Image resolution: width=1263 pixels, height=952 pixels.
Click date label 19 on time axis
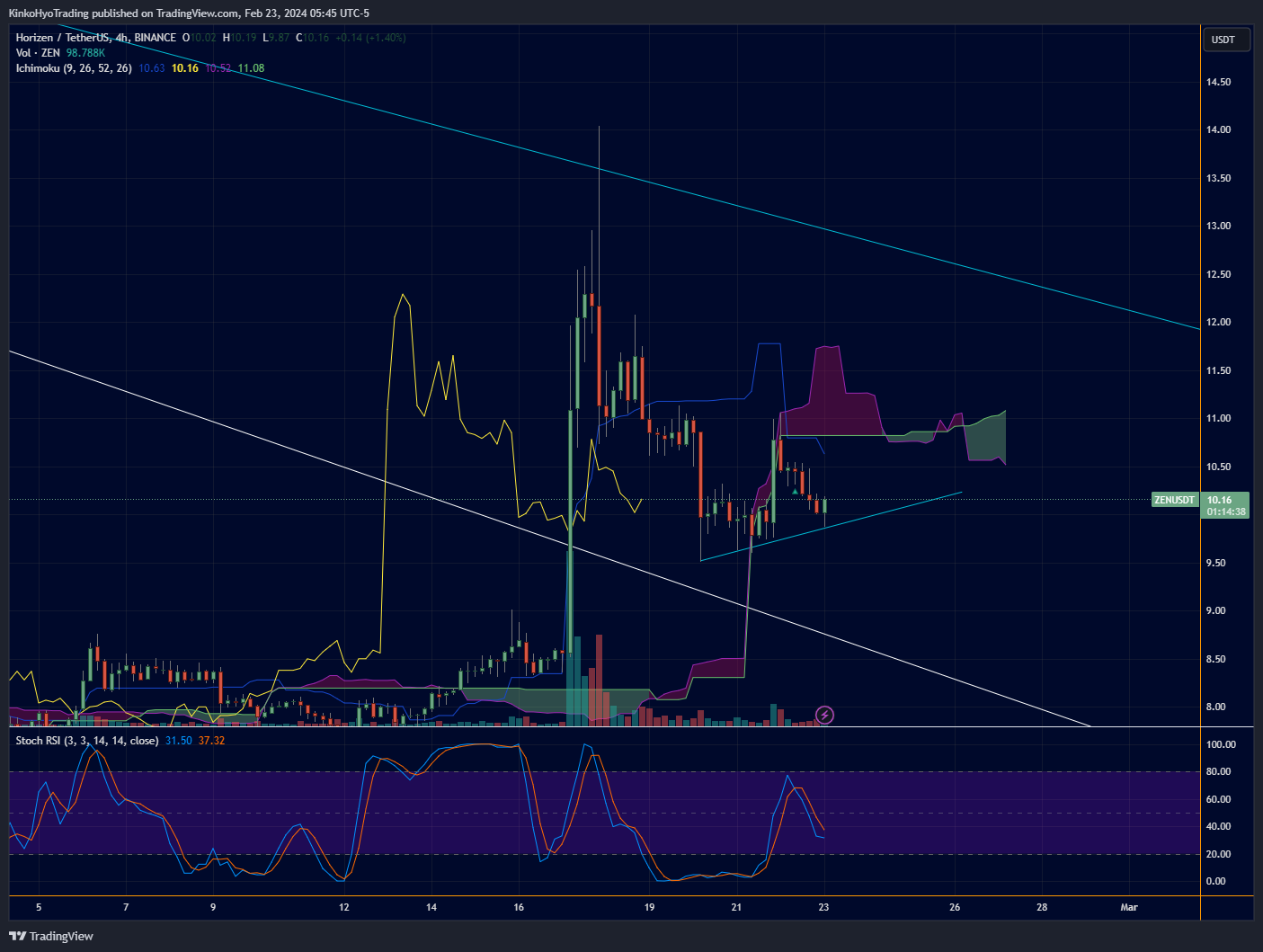point(649,907)
